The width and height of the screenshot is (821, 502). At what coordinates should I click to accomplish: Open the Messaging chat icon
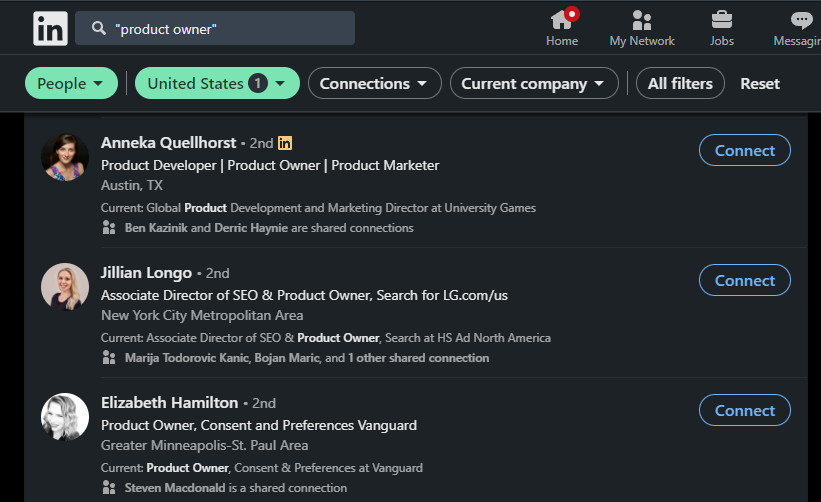801,20
